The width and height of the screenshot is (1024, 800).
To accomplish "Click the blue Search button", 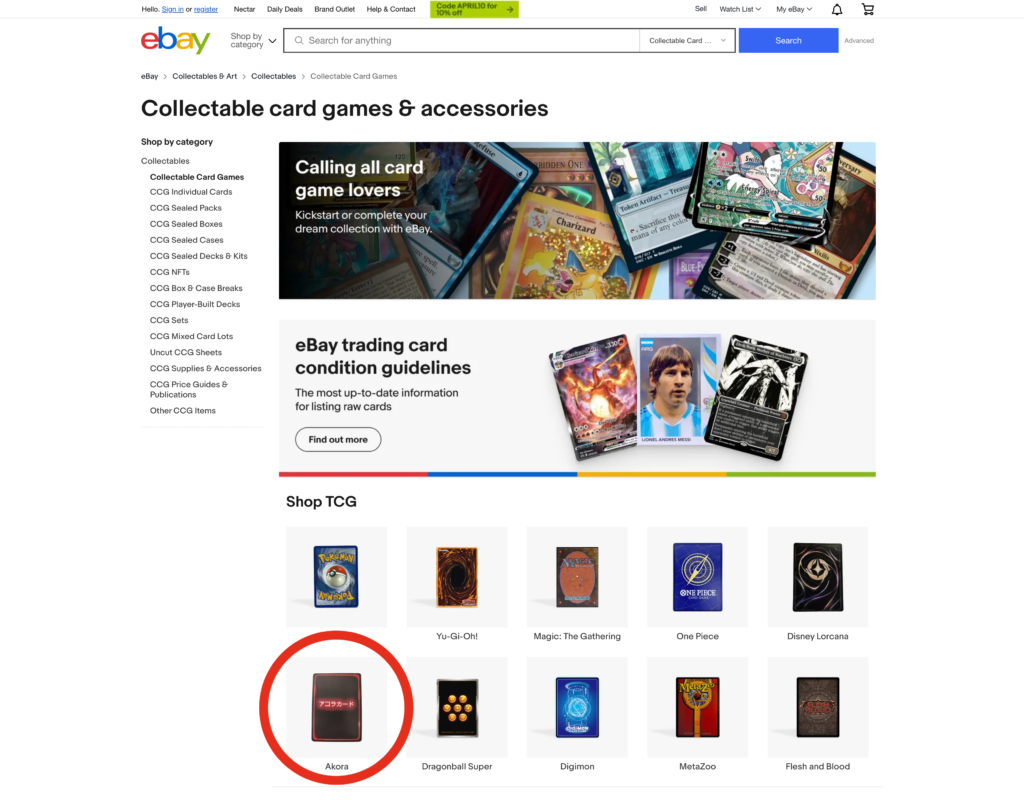I will 788,40.
